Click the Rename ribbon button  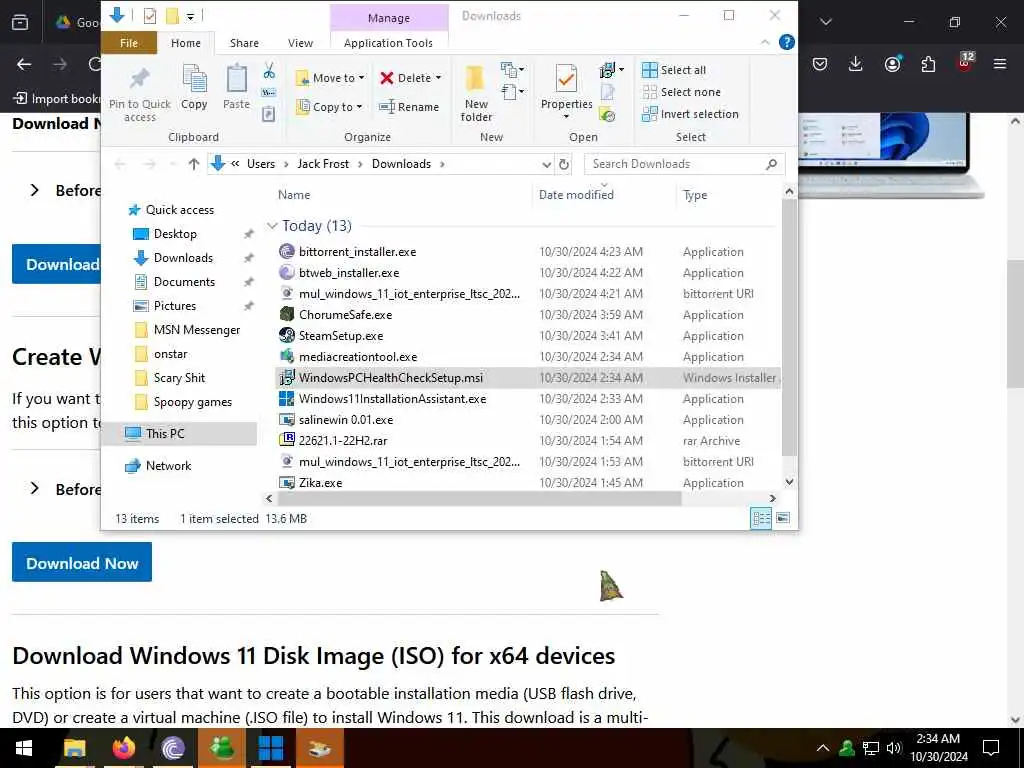[409, 106]
